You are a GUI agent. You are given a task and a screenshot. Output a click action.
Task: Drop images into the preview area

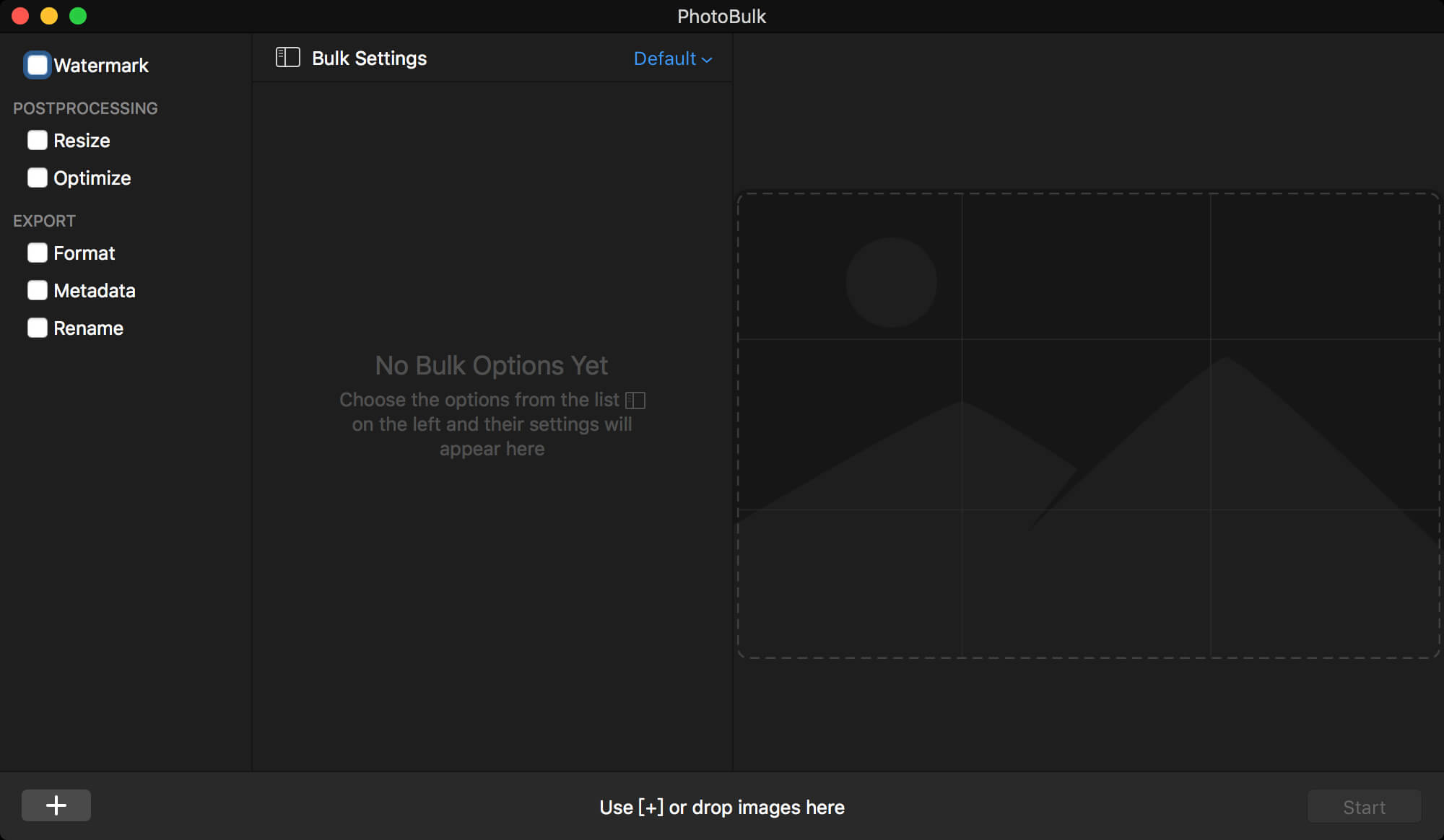point(1090,425)
